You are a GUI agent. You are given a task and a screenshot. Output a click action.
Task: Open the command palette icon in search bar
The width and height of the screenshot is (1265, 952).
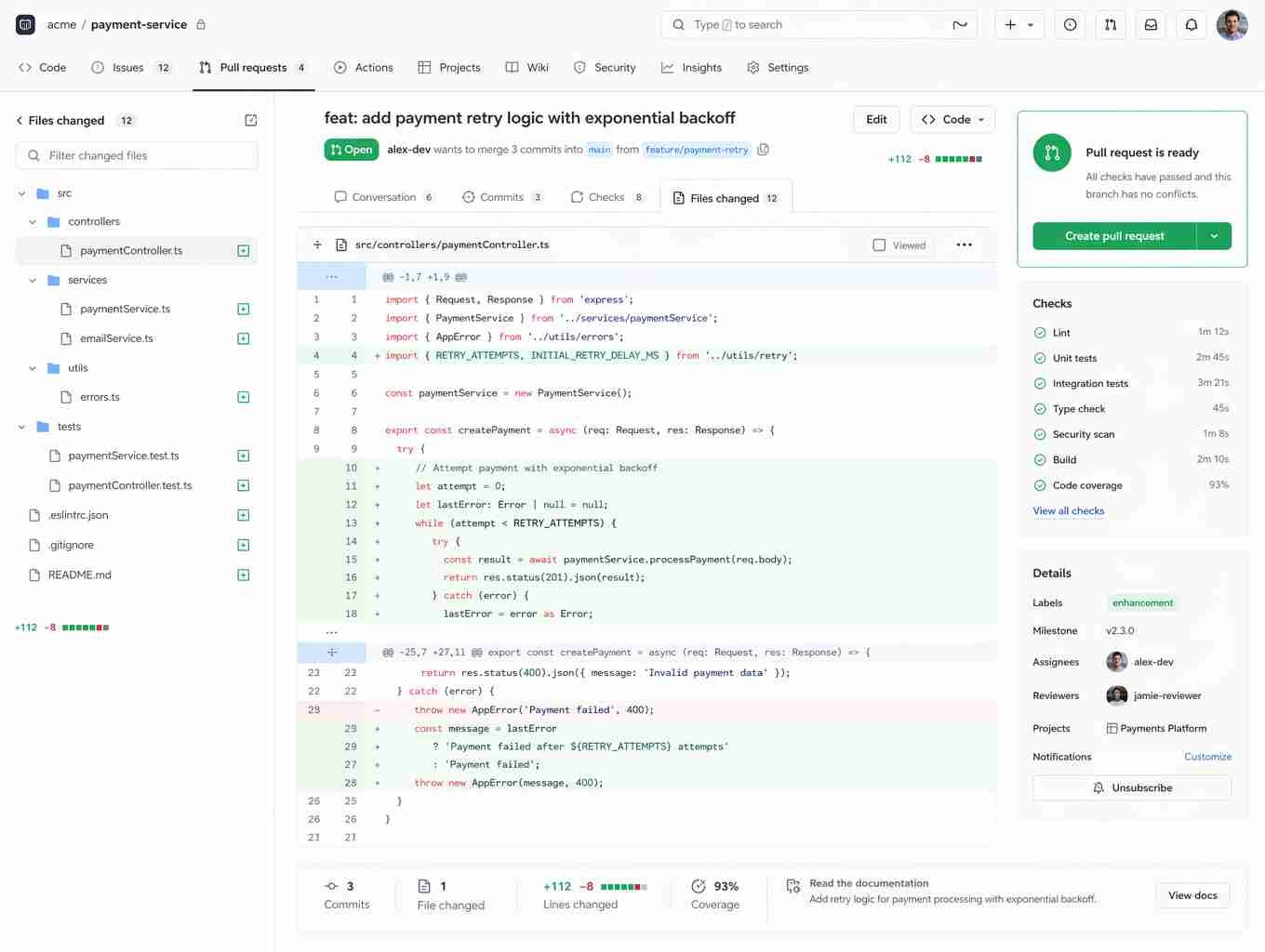[x=960, y=25]
